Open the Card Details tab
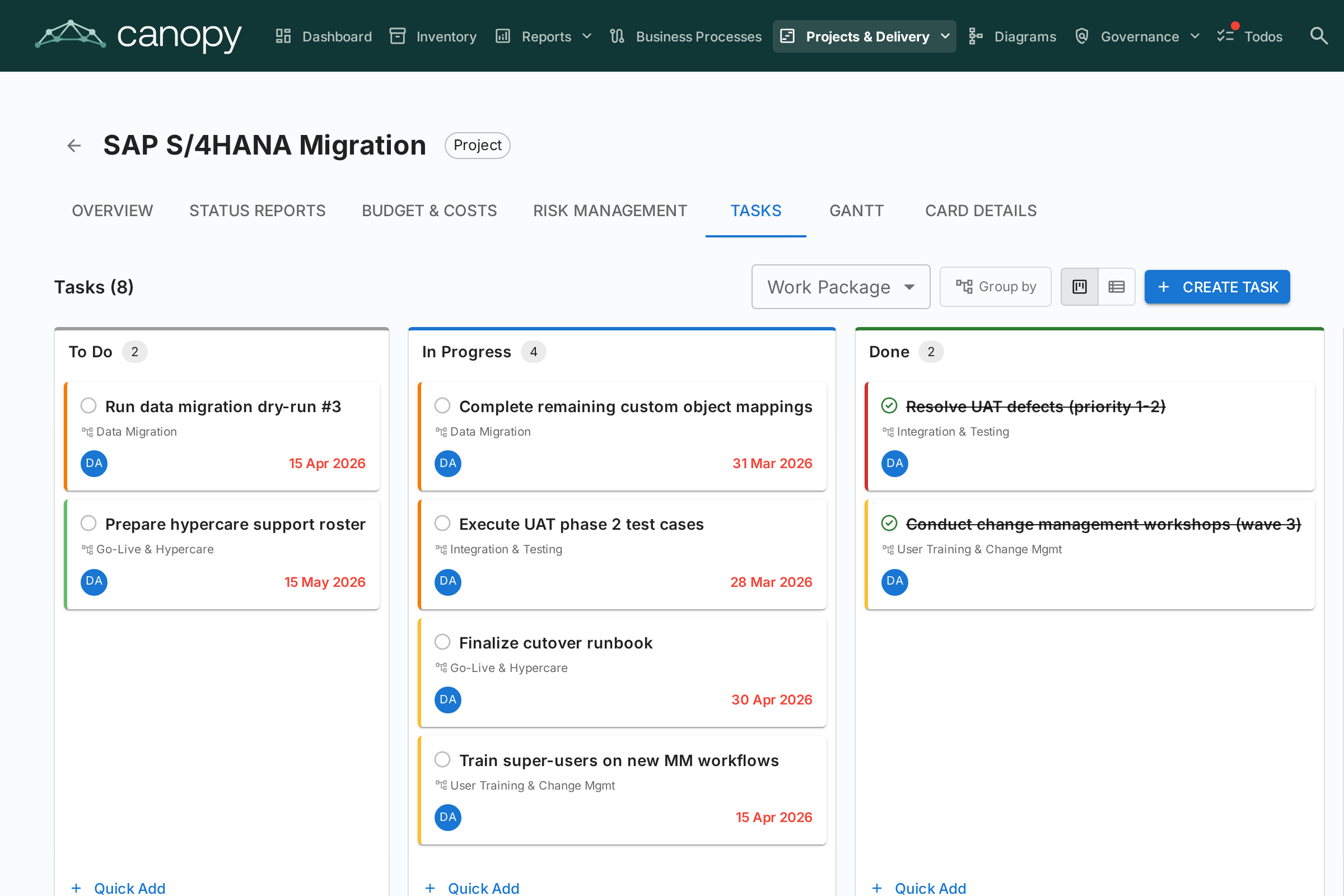This screenshot has width=1344, height=896. coord(981,211)
